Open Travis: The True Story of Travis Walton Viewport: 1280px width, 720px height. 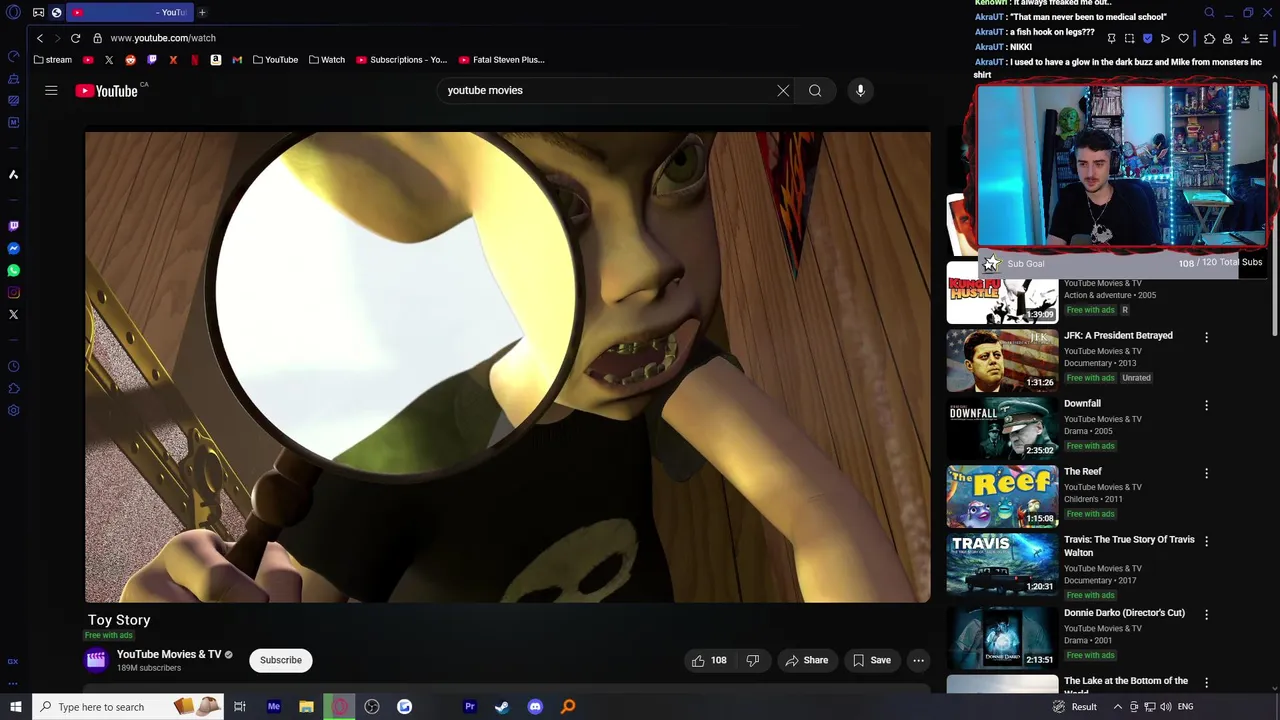(x=1129, y=546)
